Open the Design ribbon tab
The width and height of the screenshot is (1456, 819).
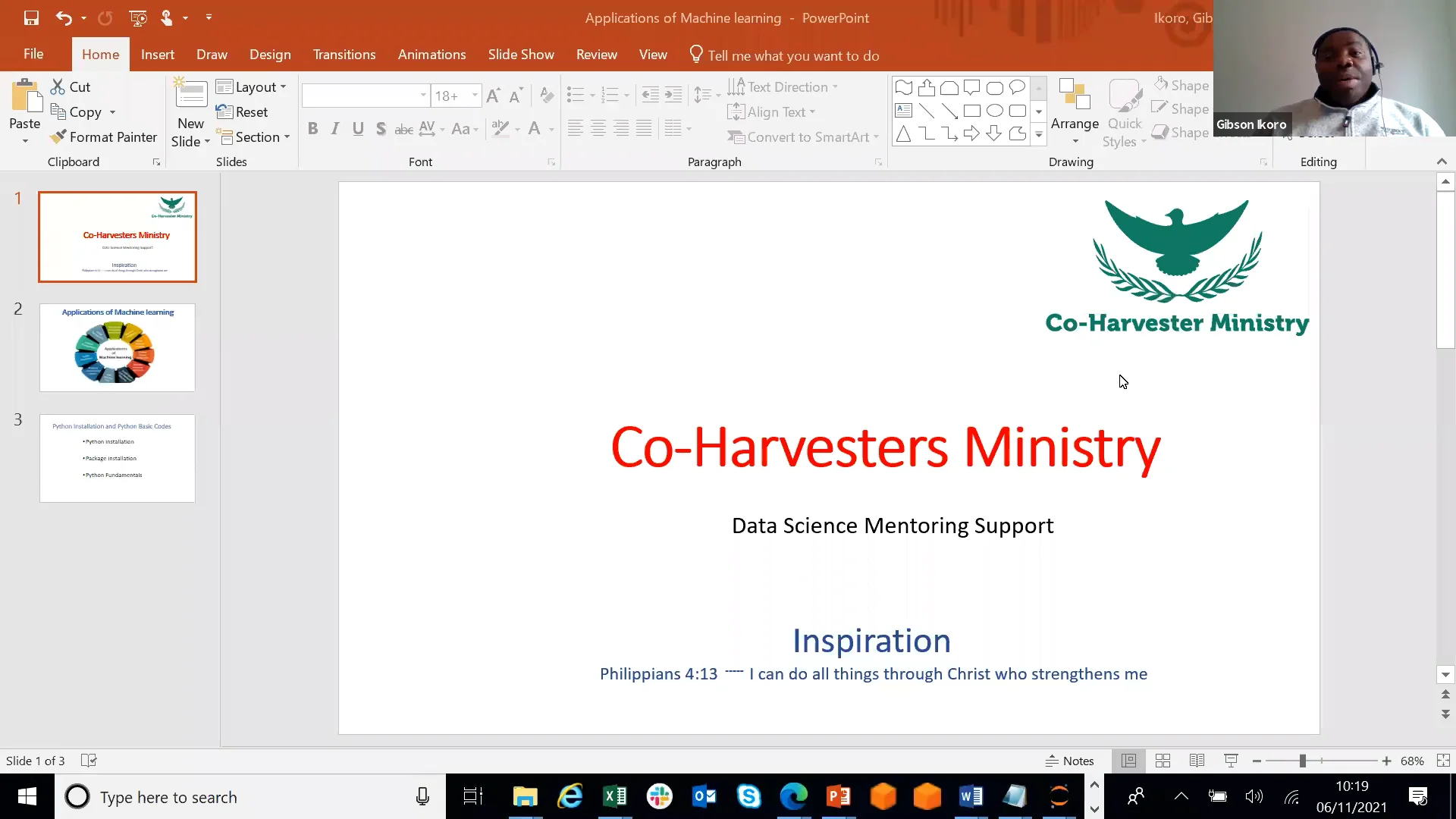(x=270, y=55)
